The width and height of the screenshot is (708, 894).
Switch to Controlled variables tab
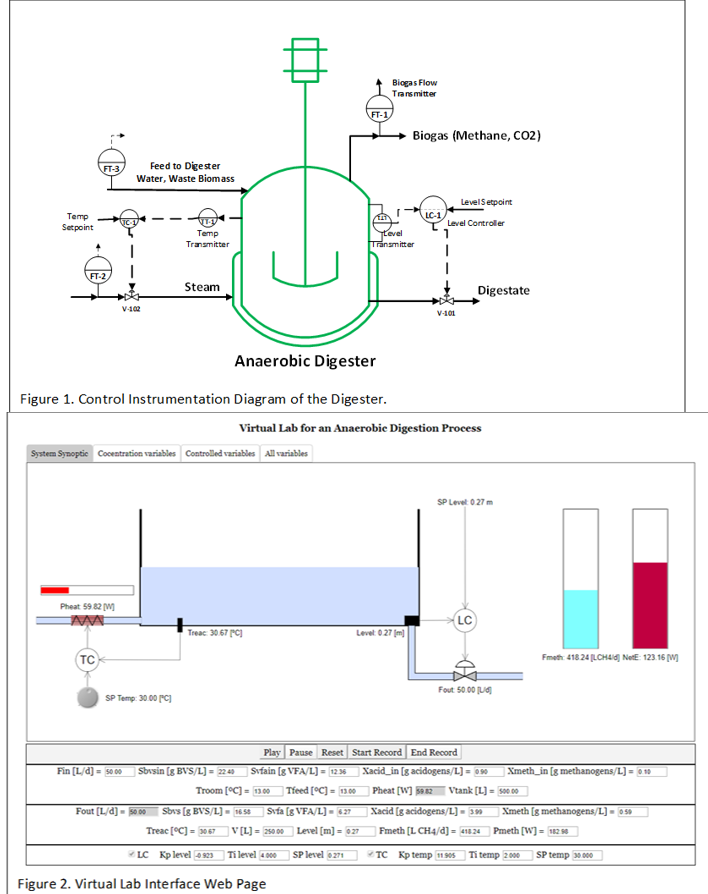(219, 453)
